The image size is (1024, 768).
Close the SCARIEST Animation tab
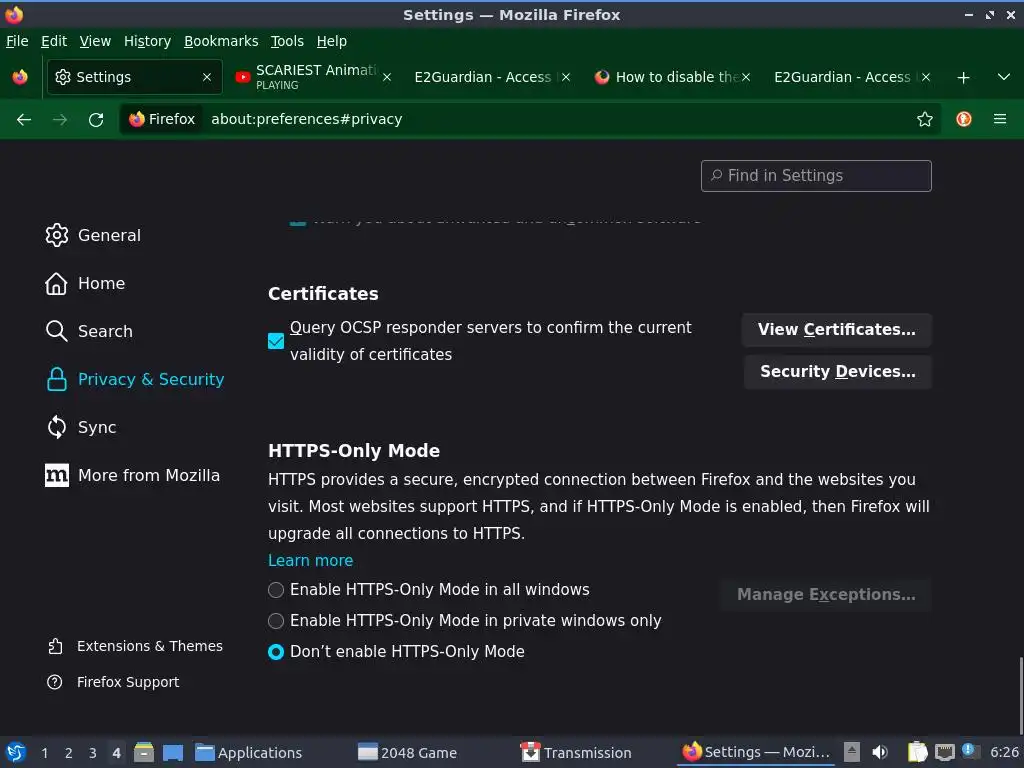click(x=387, y=77)
